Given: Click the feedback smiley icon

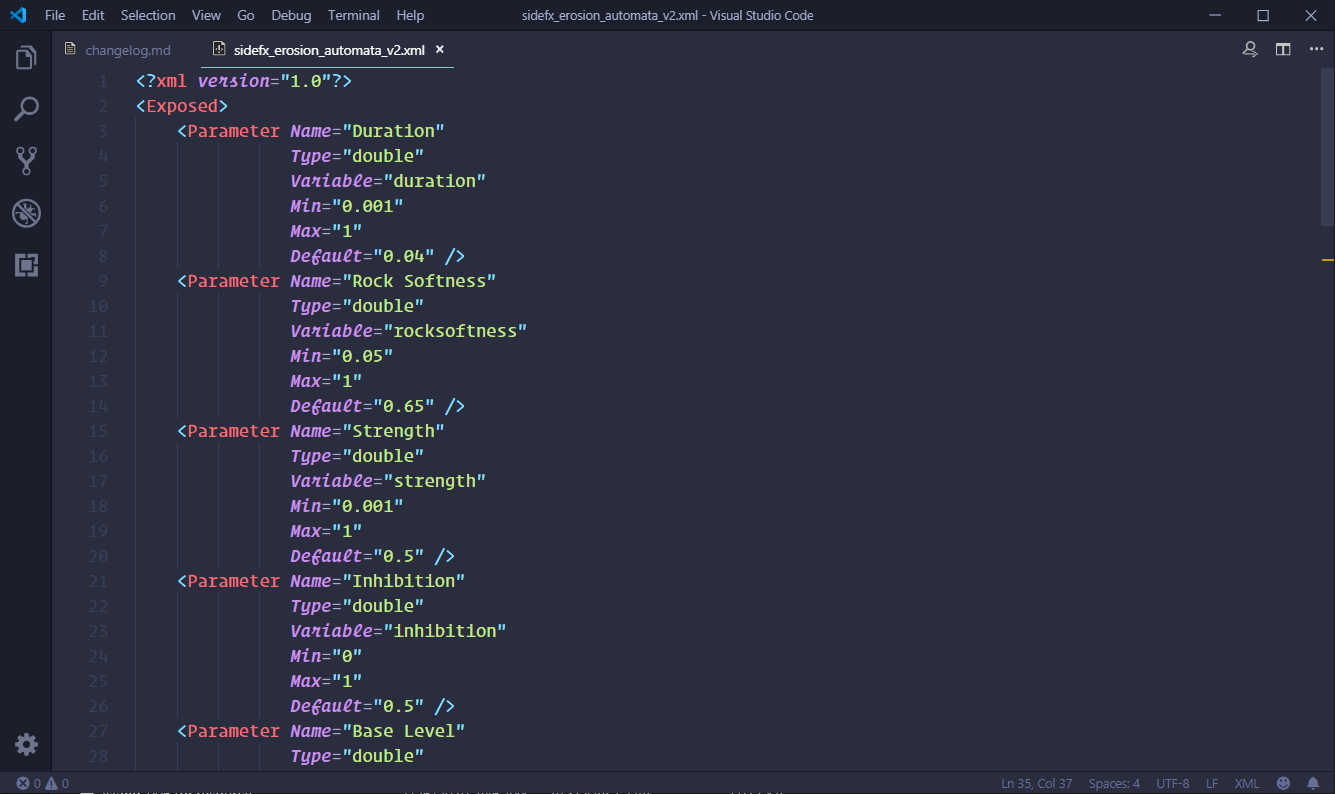Looking at the screenshot, I should (1283, 783).
